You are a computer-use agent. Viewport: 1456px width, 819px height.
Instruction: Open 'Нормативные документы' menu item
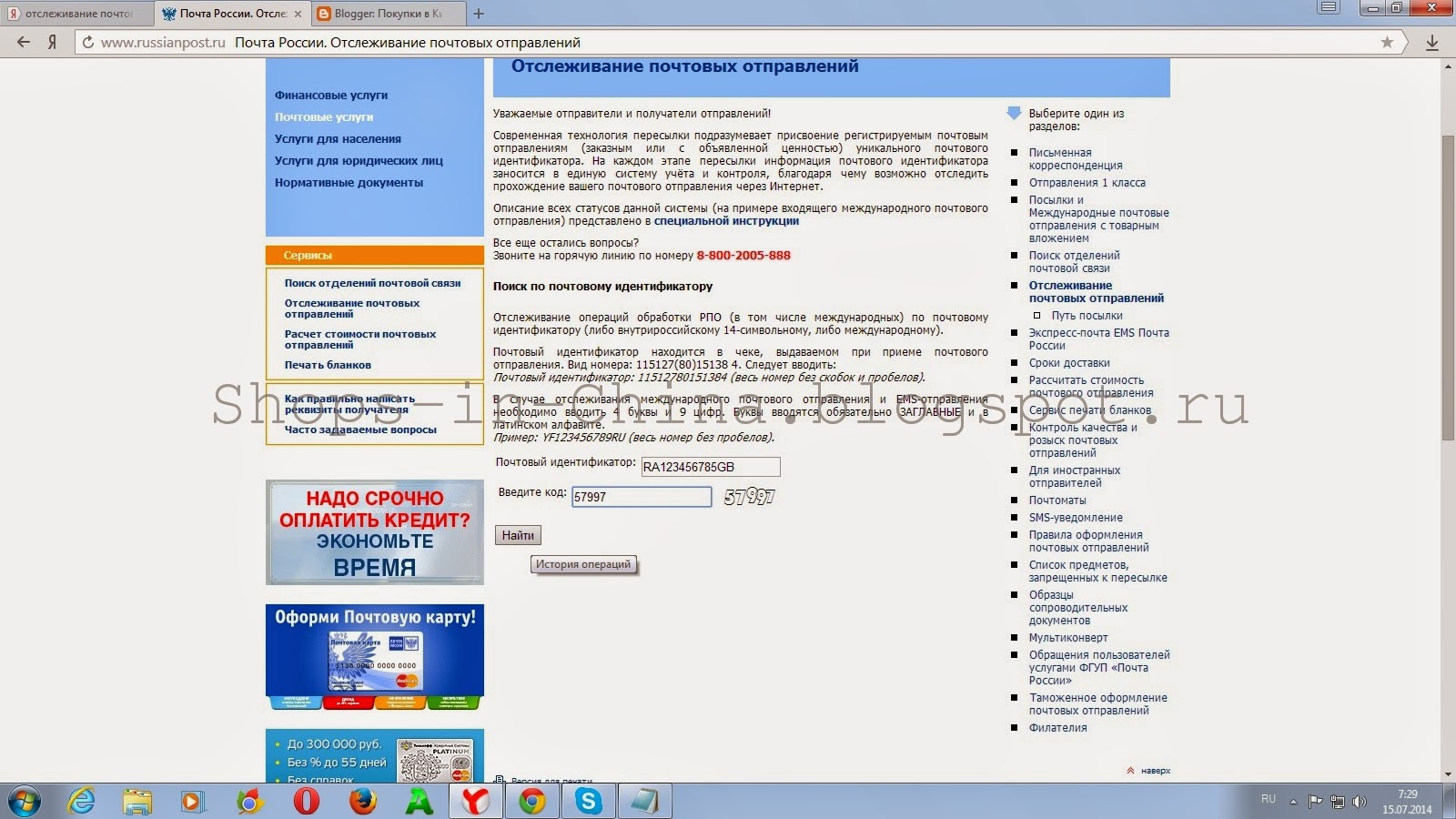pyautogui.click(x=349, y=182)
